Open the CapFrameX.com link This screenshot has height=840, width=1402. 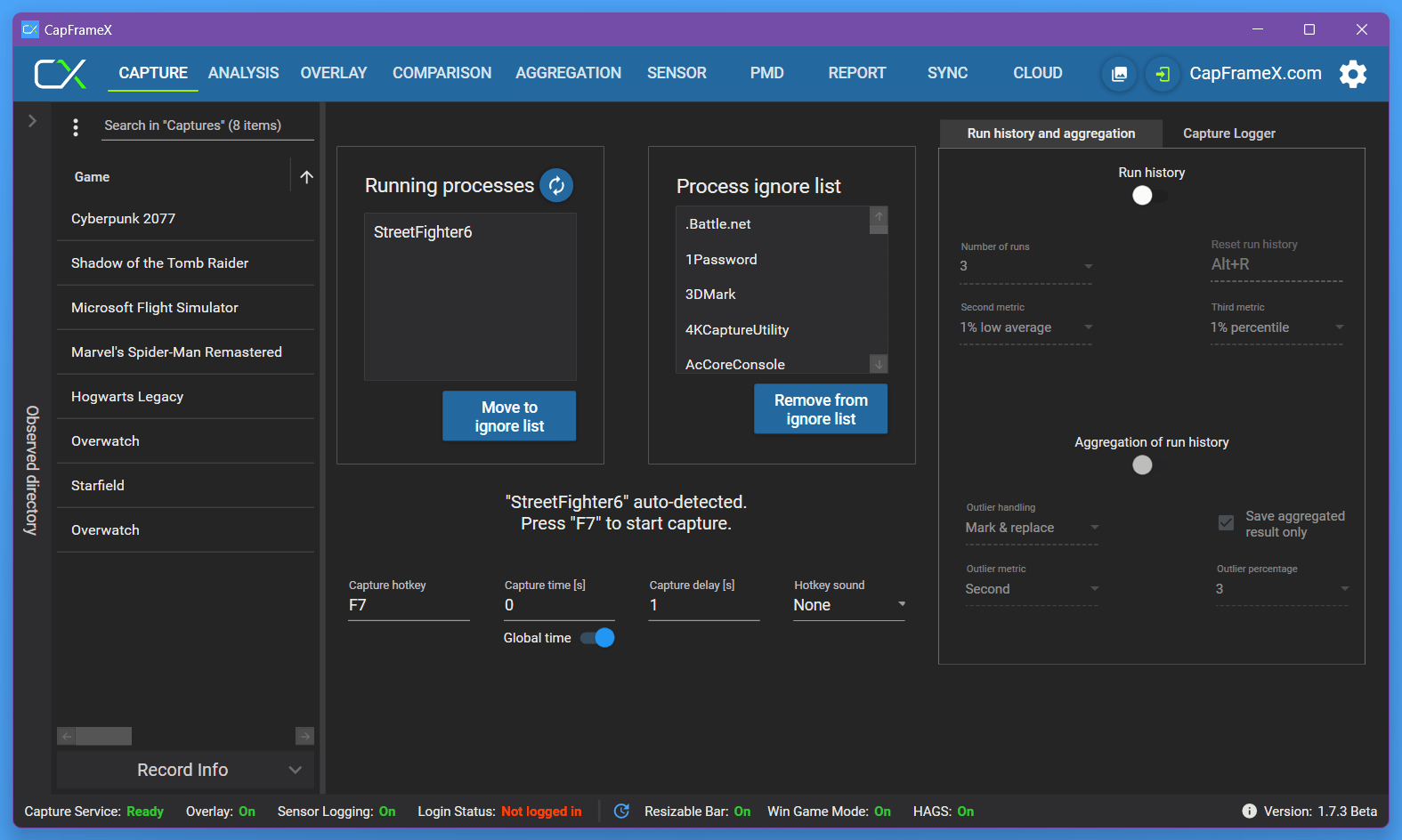click(1255, 74)
